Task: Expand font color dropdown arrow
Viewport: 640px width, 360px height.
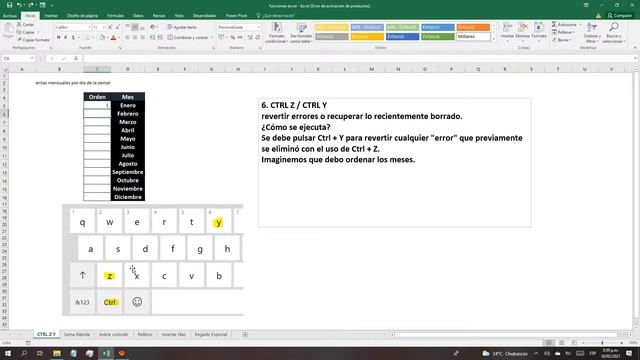Action: pos(119,38)
